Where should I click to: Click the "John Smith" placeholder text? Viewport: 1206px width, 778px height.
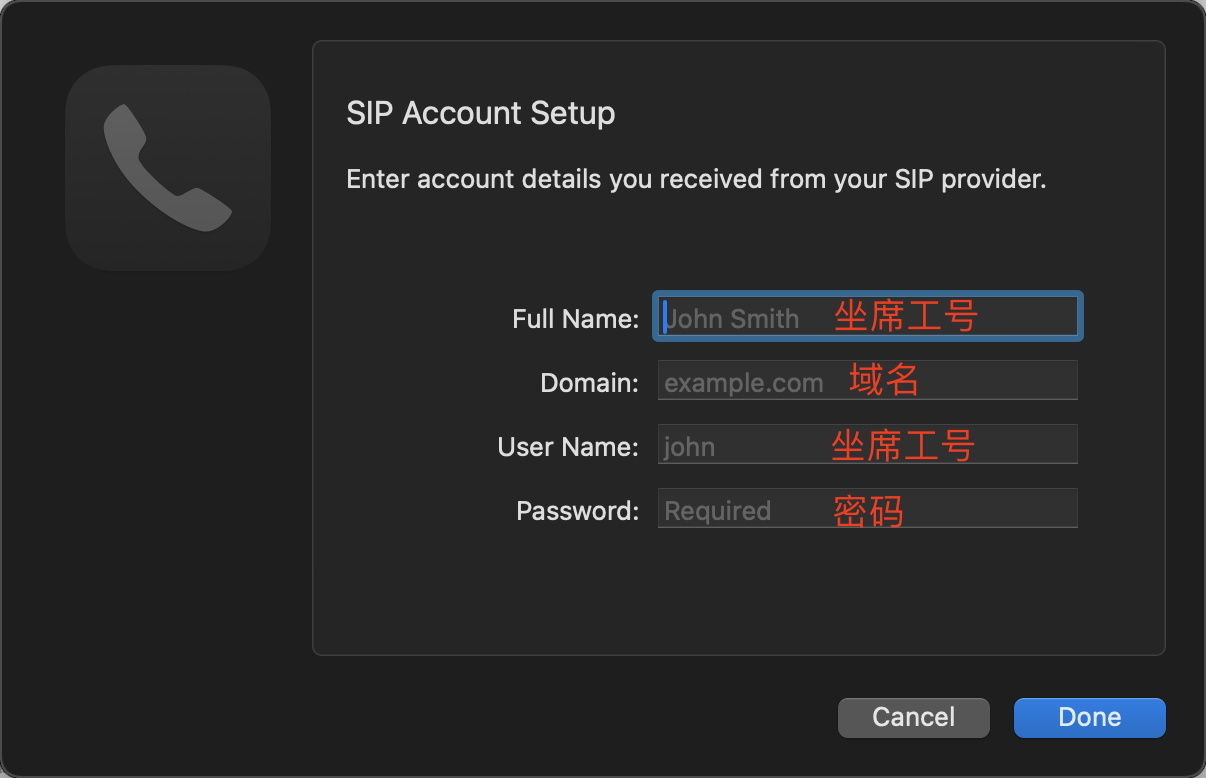(732, 319)
